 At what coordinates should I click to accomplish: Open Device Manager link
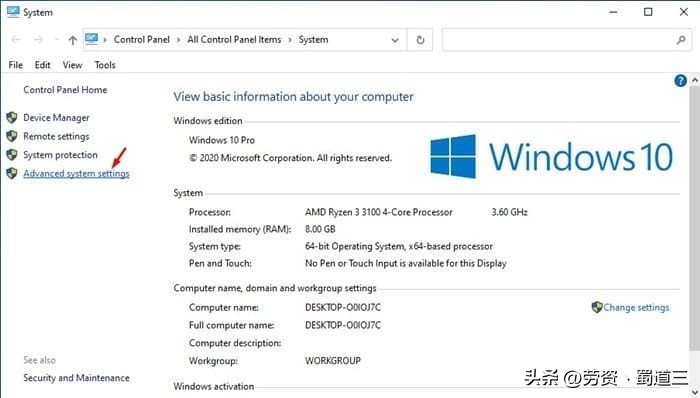click(56, 118)
